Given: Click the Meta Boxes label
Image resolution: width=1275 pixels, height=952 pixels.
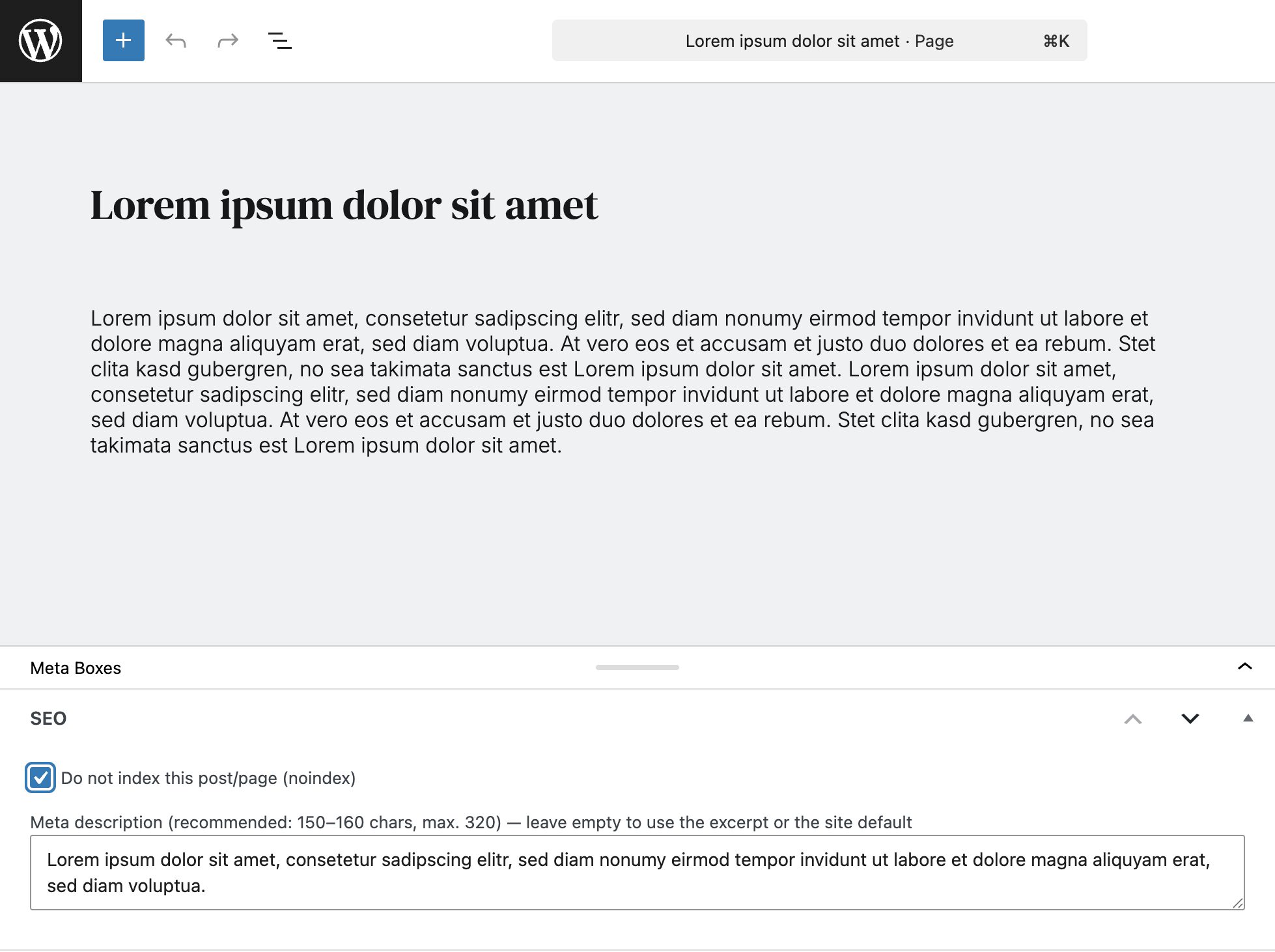Looking at the screenshot, I should point(76,668).
